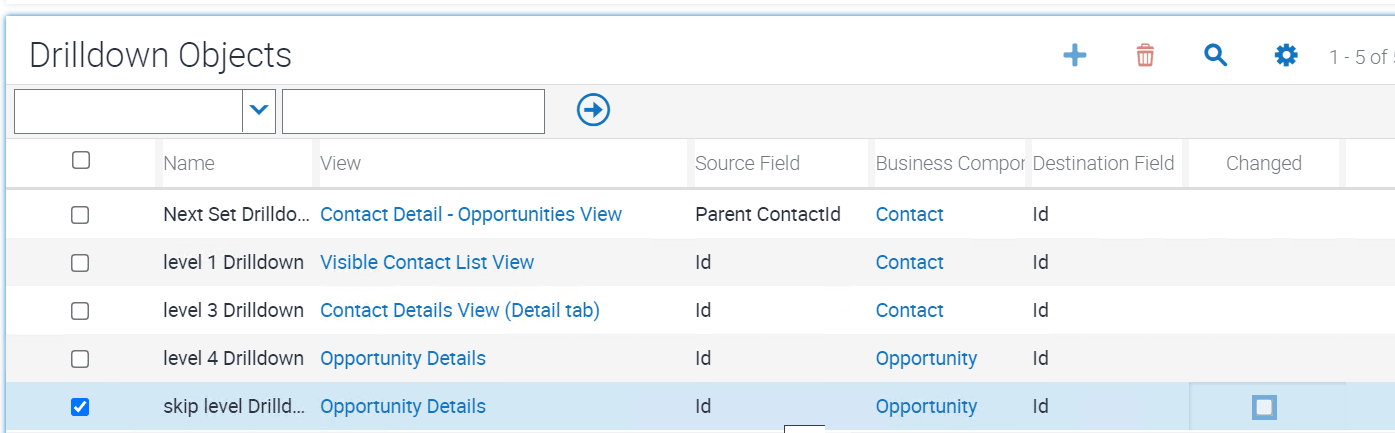Check the Next Set Drilldown row checkbox

coord(81,215)
